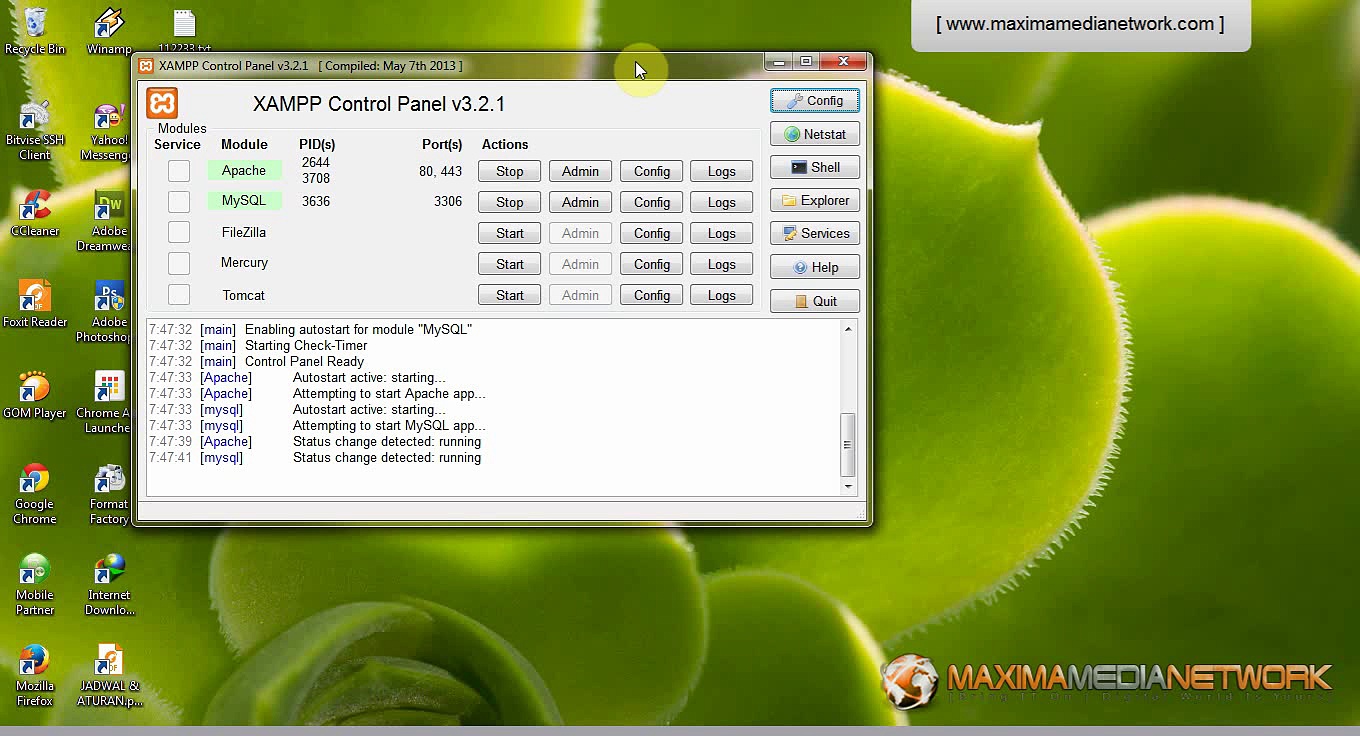Image resolution: width=1360 pixels, height=736 pixels.
Task: Click the Apache ports value 80, 443
Action: [440, 171]
